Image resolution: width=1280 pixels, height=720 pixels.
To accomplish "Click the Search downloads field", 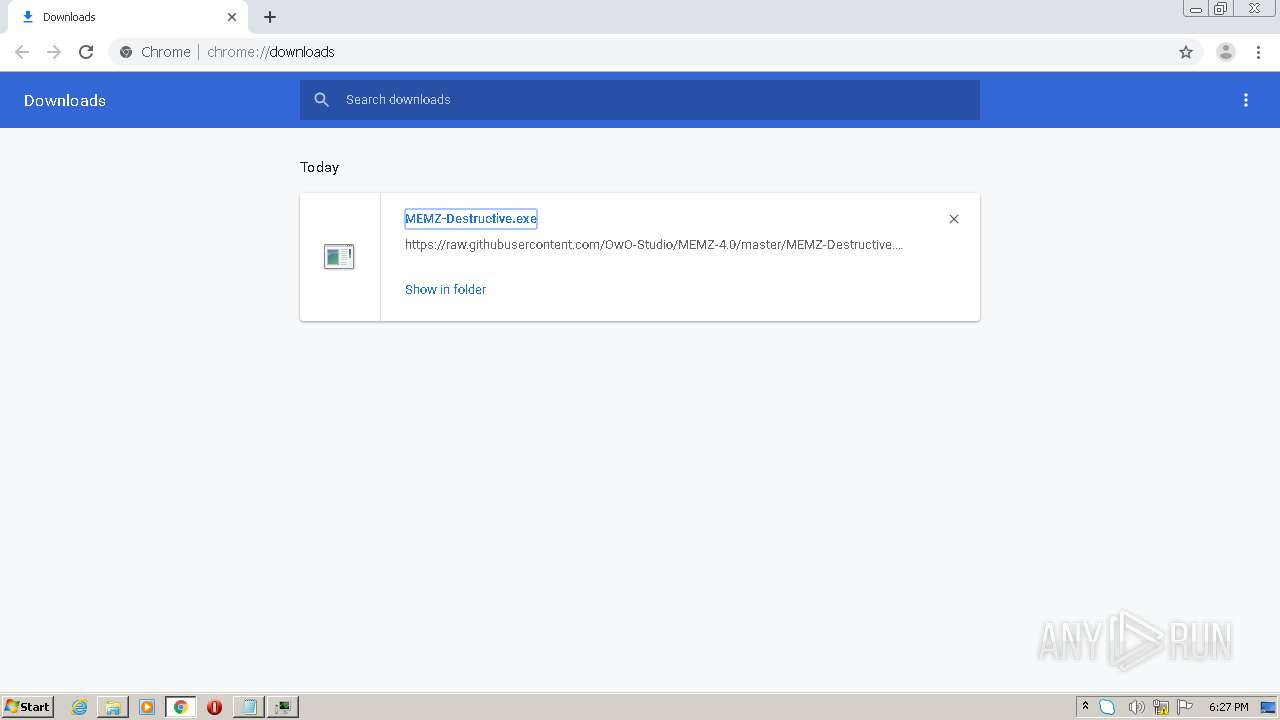I will 640,100.
